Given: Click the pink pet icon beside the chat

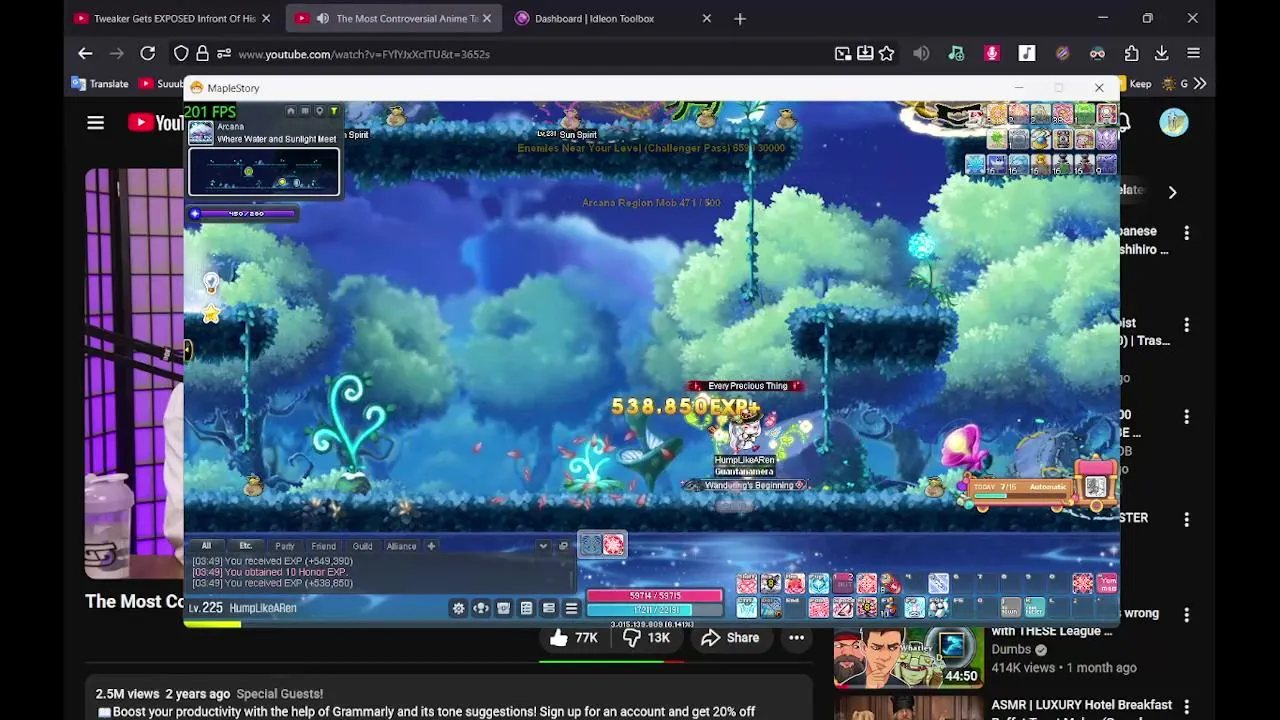Looking at the screenshot, I should pos(613,543).
